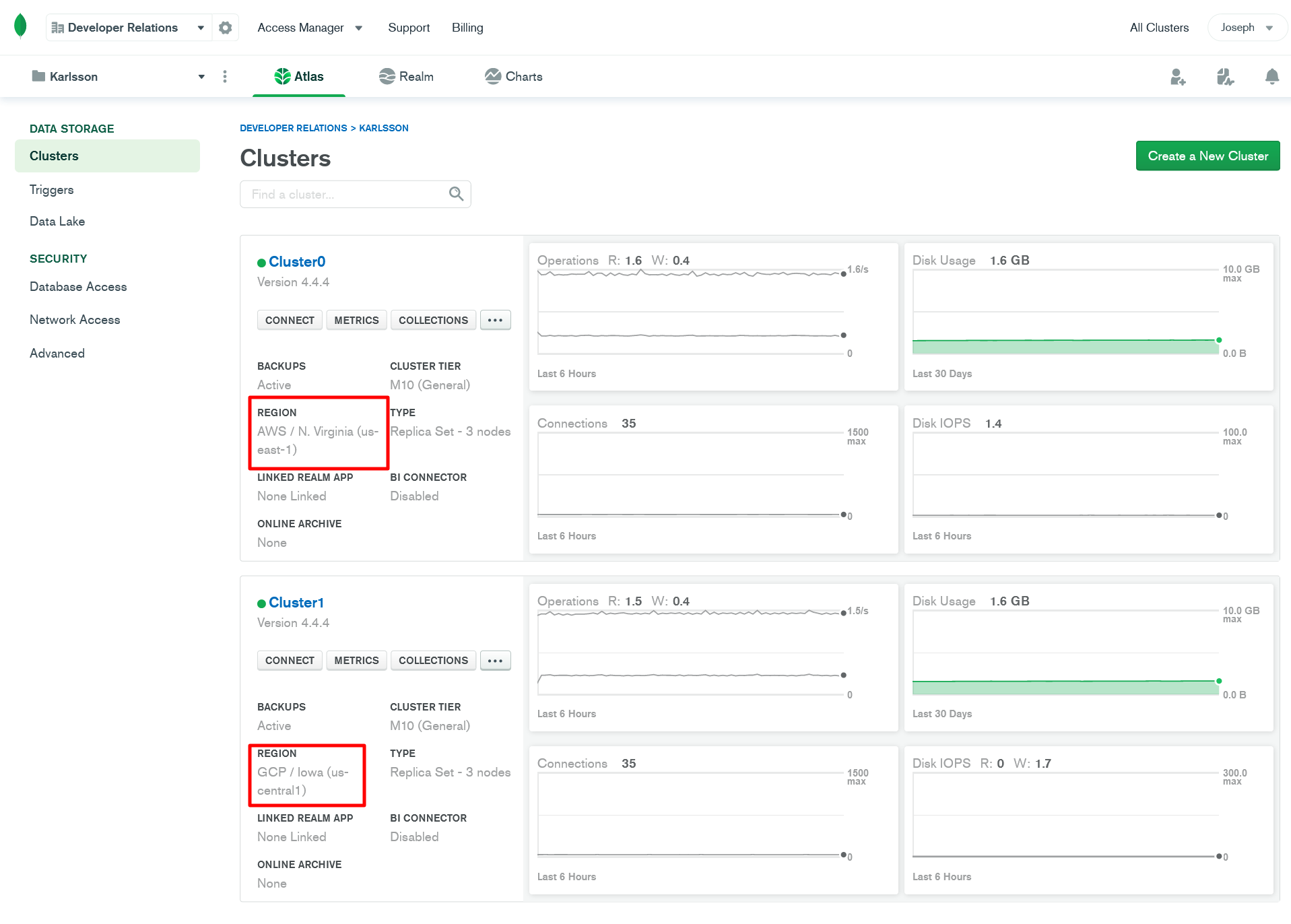Screen dimensions: 1291x924
Task: Open Database Access in sidebar
Action: pos(78,287)
